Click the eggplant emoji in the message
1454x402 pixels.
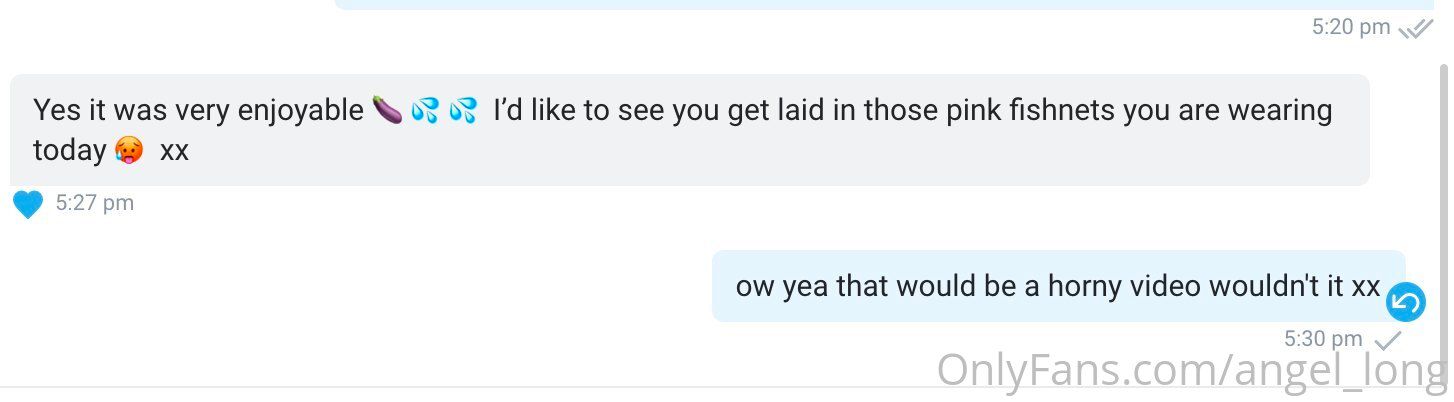[x=387, y=110]
